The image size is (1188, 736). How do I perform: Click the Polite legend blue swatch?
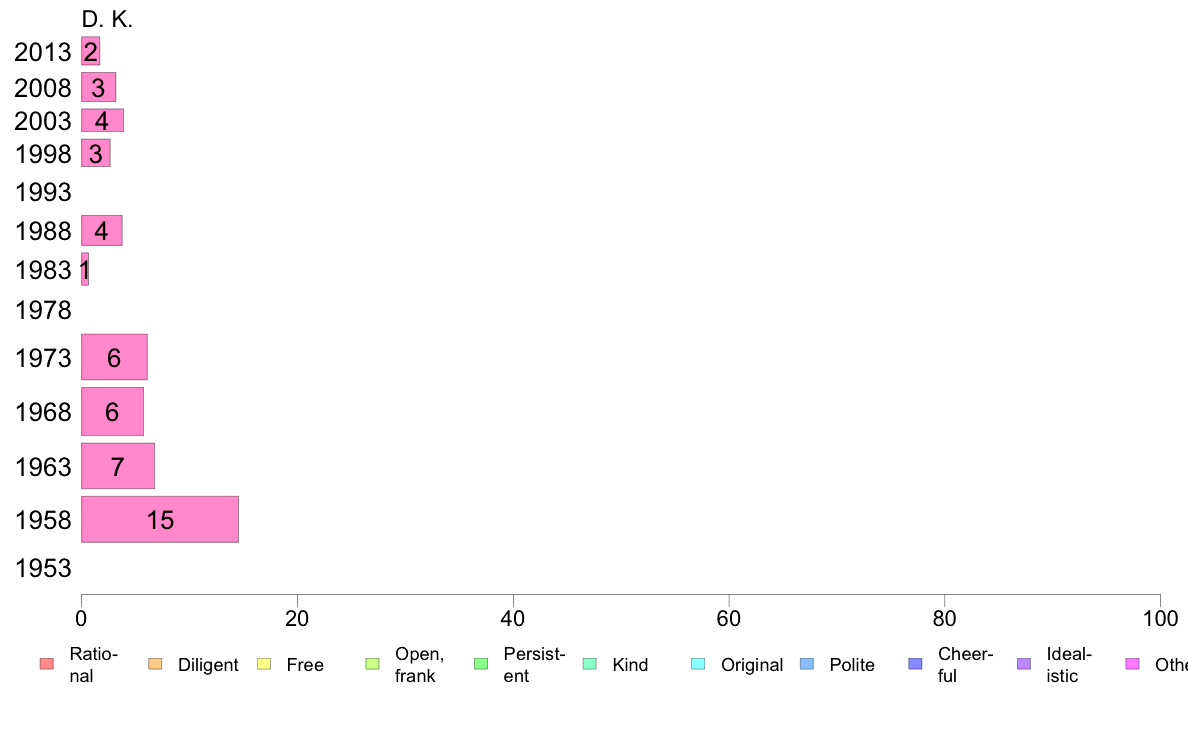(x=807, y=664)
